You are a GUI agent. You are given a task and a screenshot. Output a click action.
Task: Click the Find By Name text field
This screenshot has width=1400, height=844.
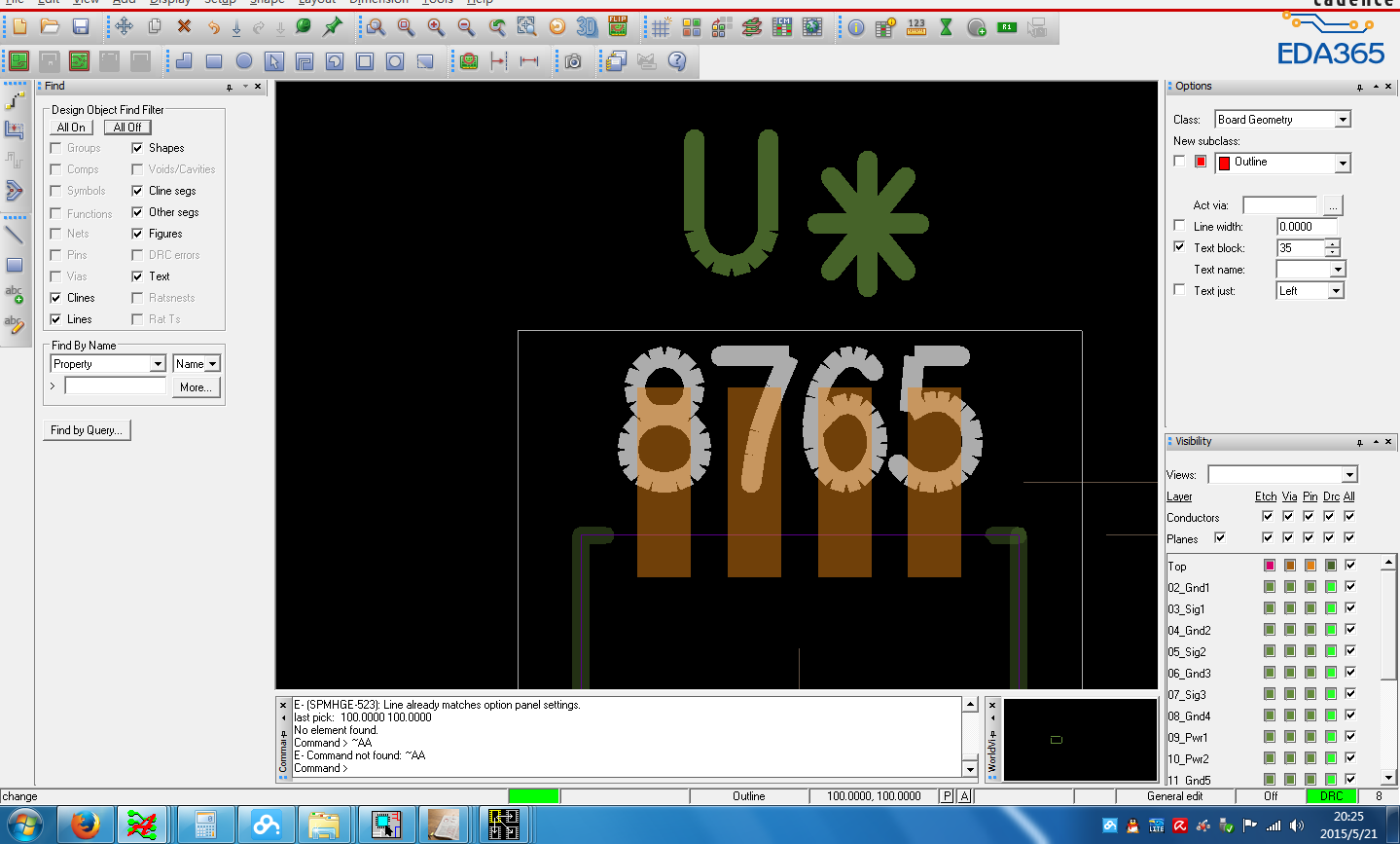pyautogui.click(x=116, y=386)
